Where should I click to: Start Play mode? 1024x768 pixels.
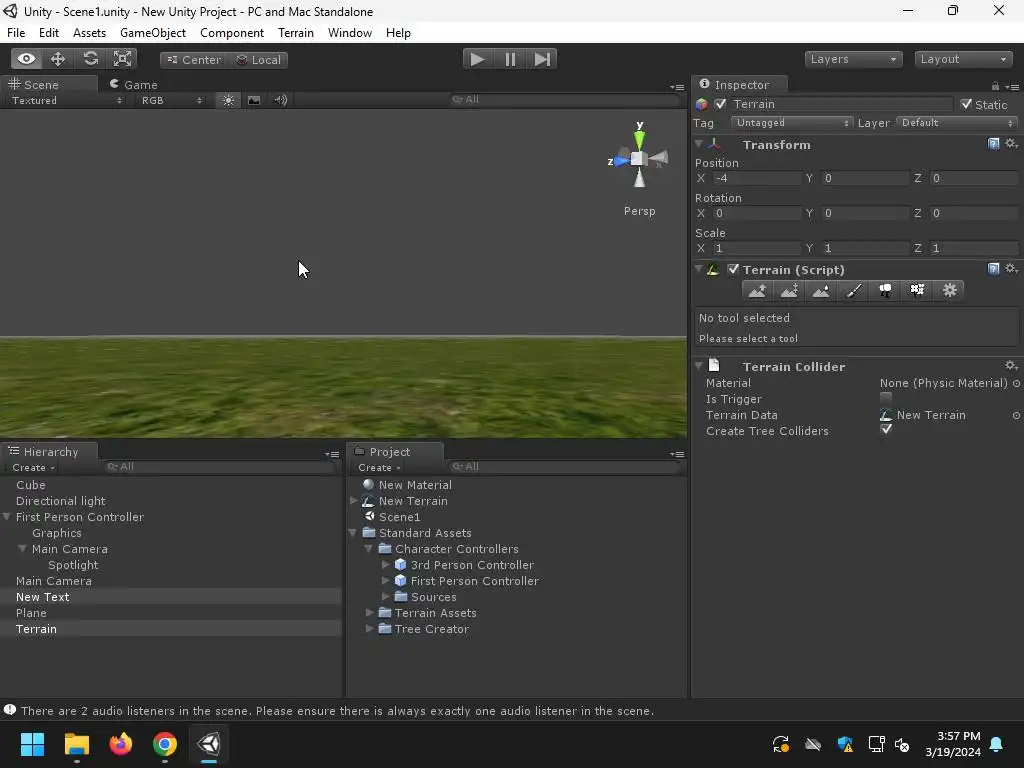click(x=477, y=59)
